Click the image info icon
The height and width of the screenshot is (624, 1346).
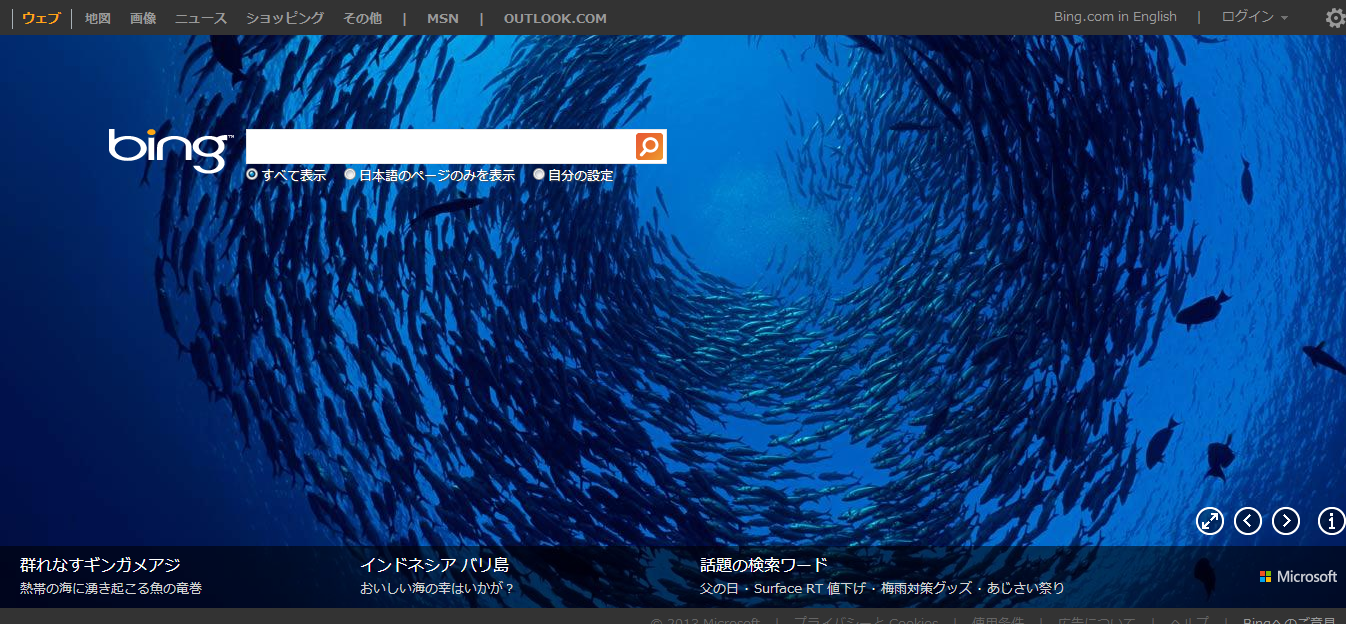pyautogui.click(x=1331, y=520)
